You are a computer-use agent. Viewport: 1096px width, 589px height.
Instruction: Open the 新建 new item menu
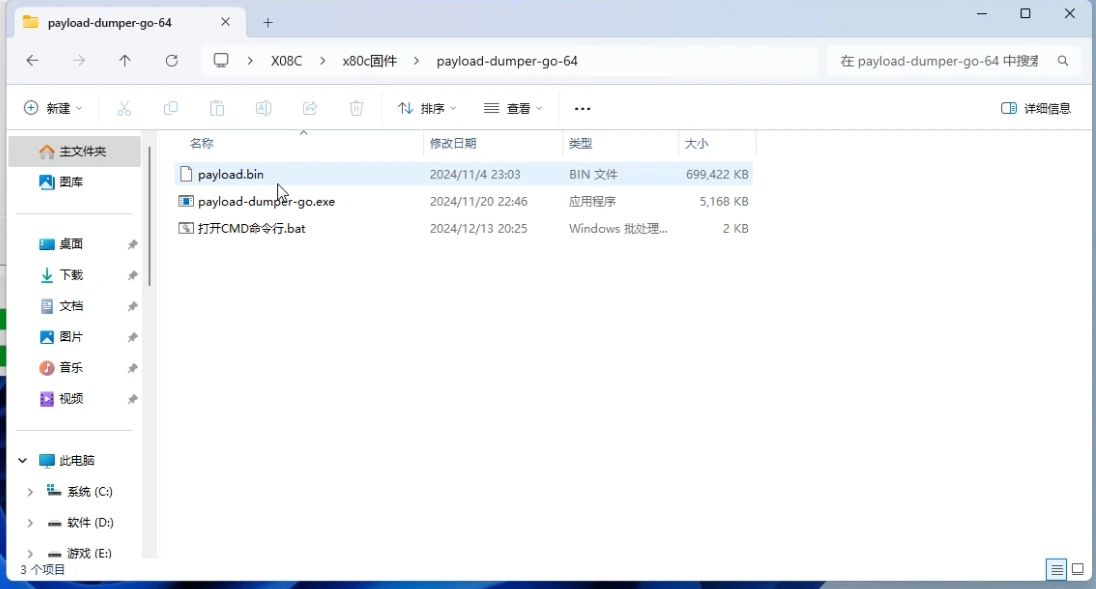pos(52,108)
